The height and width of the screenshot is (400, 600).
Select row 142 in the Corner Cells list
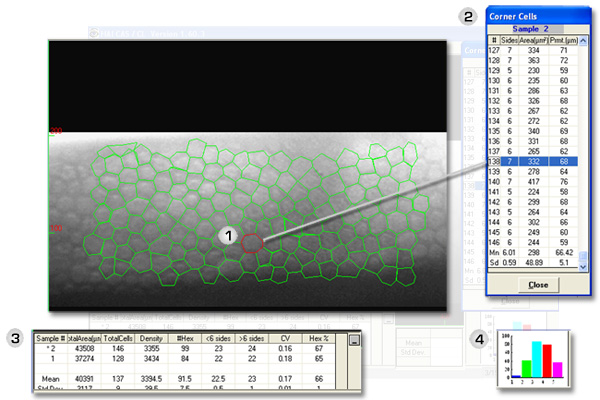click(533, 202)
